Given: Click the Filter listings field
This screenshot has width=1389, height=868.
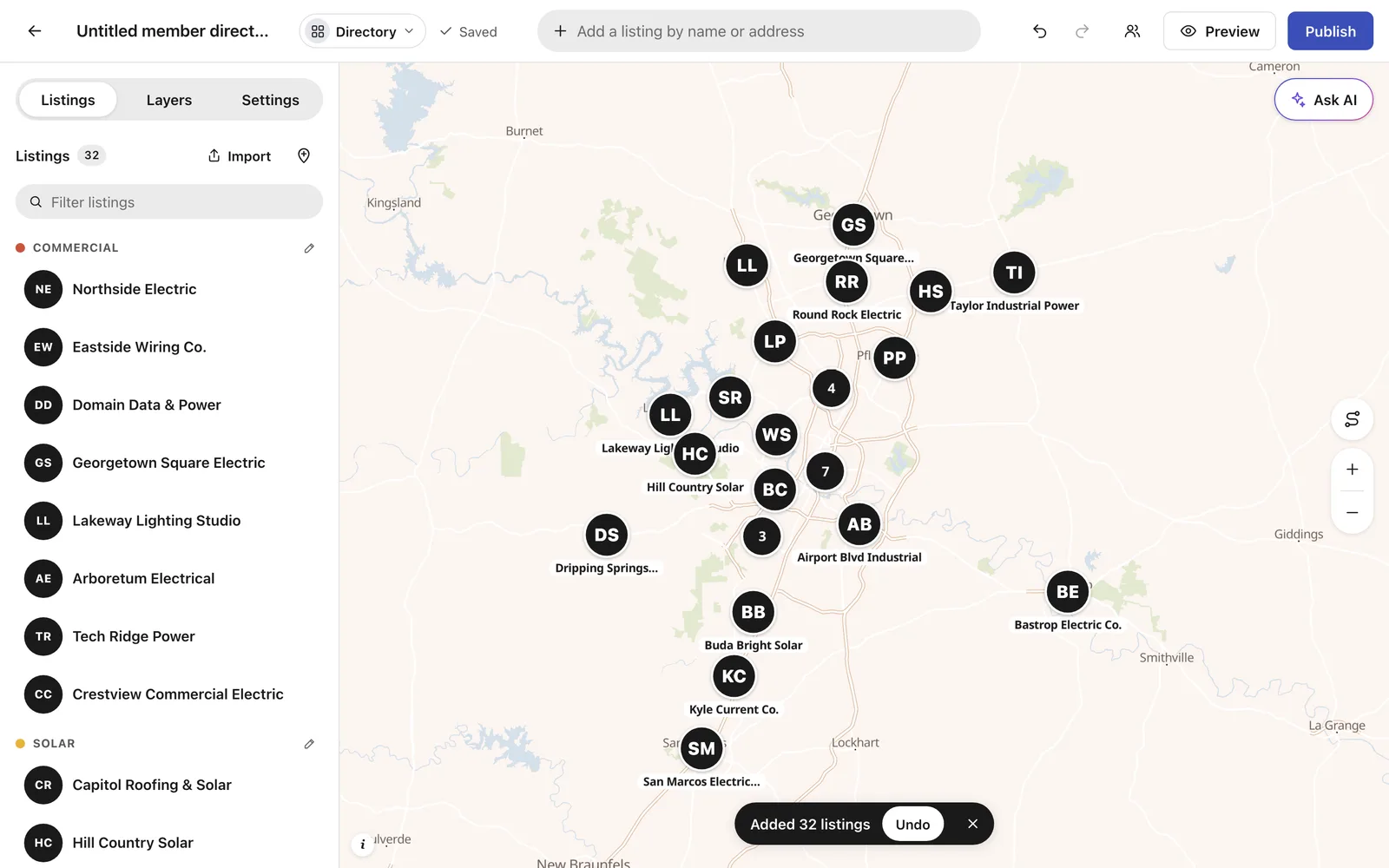Looking at the screenshot, I should click(169, 202).
